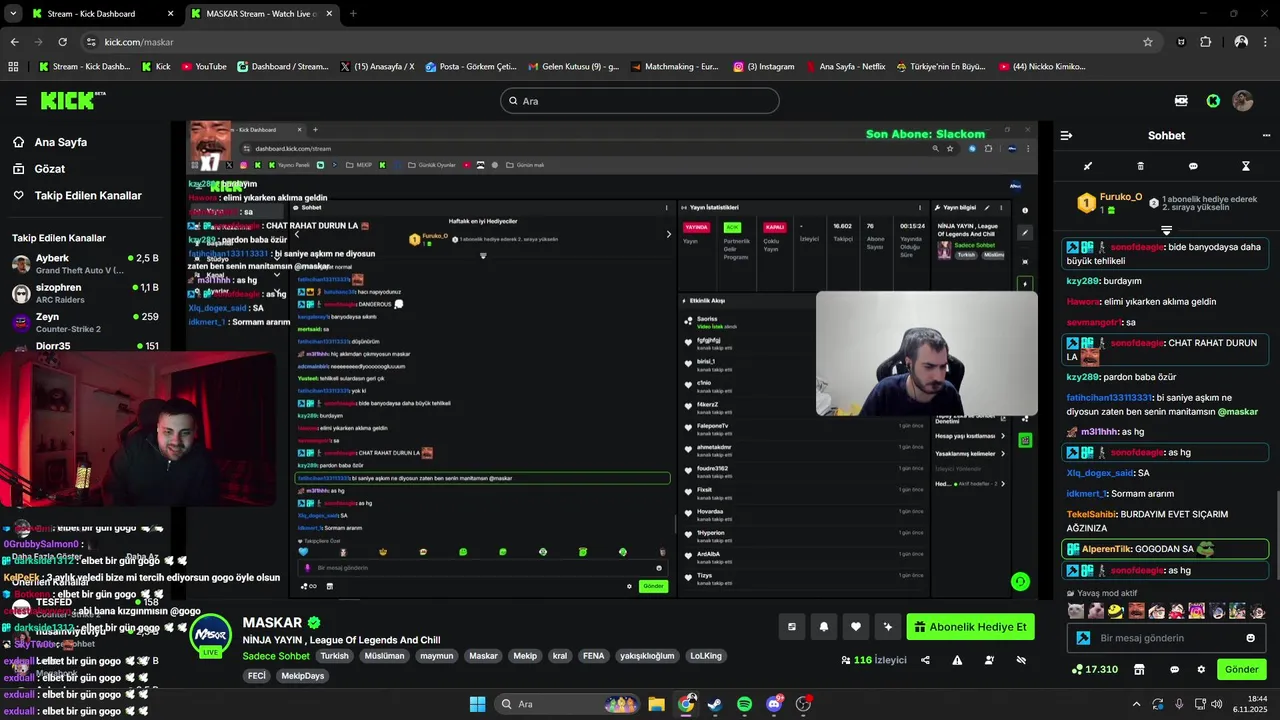The height and width of the screenshot is (720, 1280).
Task: Click the user-with-sword moderators icon
Action: pos(989,660)
